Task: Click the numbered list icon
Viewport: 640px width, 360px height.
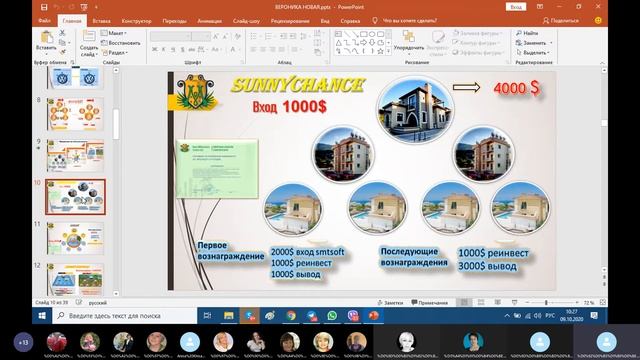Action: coord(268,37)
